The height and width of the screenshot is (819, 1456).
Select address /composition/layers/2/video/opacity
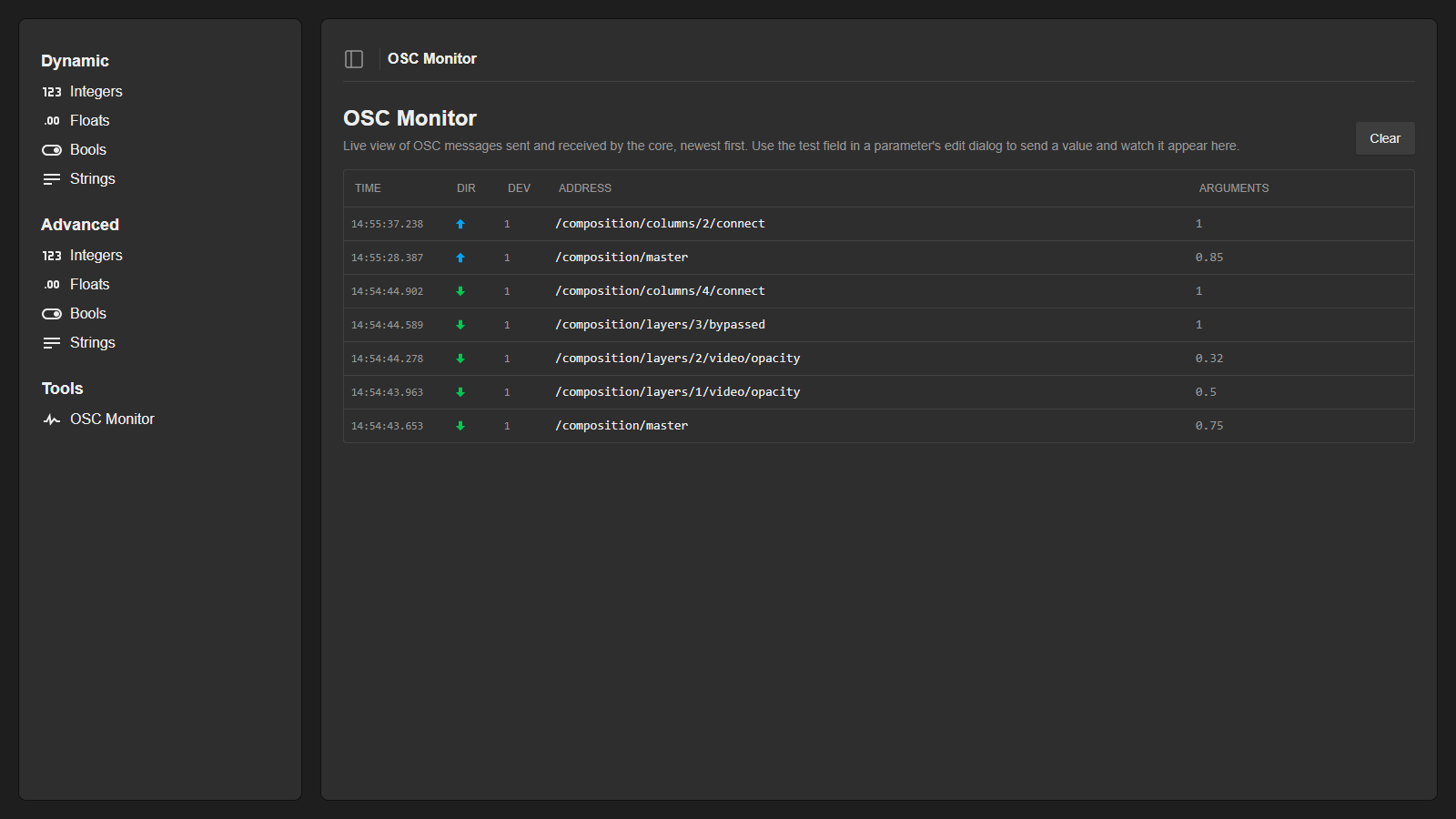(x=678, y=359)
